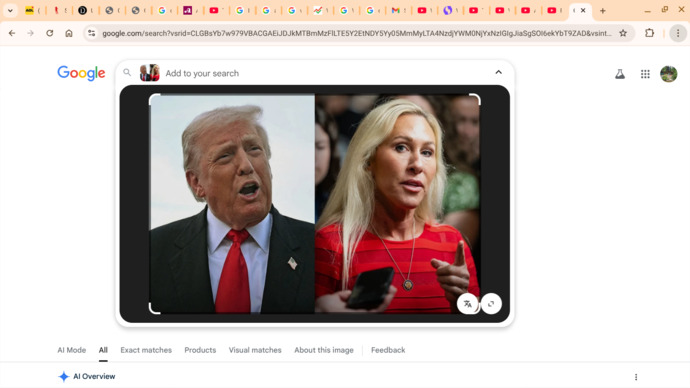Go to Google home via logo
Image resolution: width=690 pixels, height=388 pixels.
pos(81,73)
